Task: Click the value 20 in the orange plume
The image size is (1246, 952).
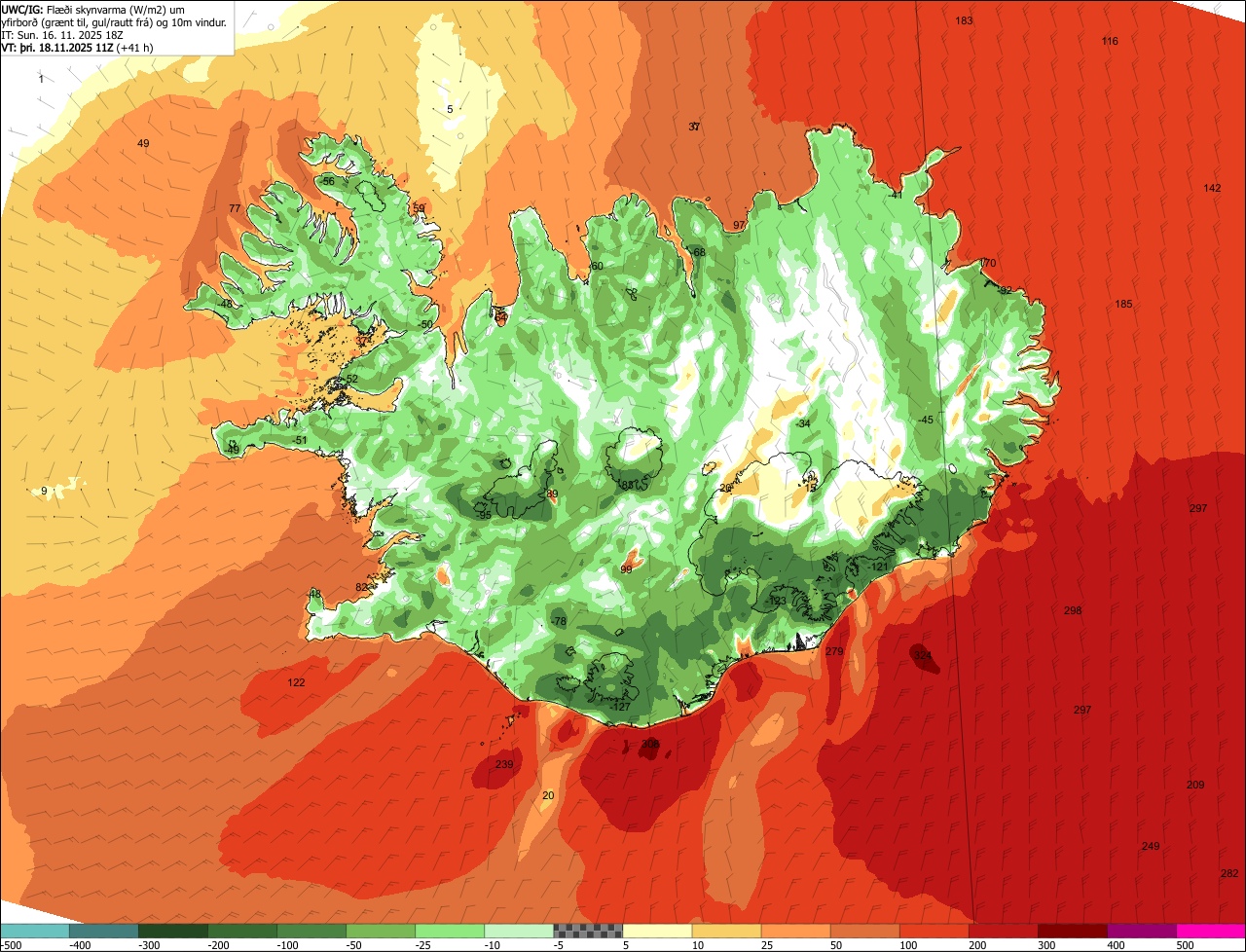Action: coord(548,795)
